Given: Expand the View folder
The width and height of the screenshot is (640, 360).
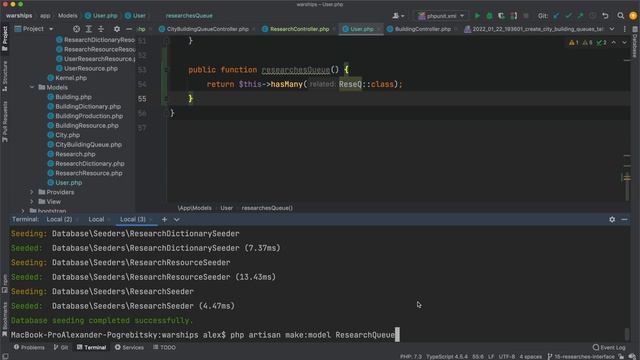Looking at the screenshot, I should (x=32, y=202).
